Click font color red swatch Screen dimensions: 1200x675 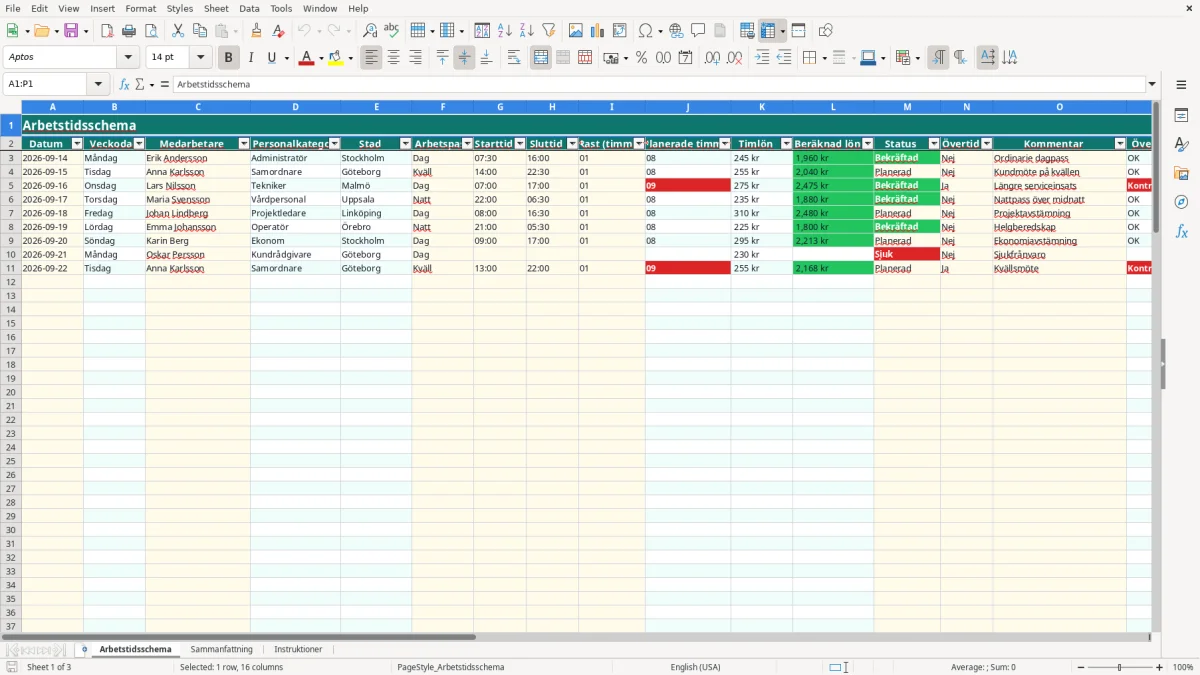click(306, 58)
